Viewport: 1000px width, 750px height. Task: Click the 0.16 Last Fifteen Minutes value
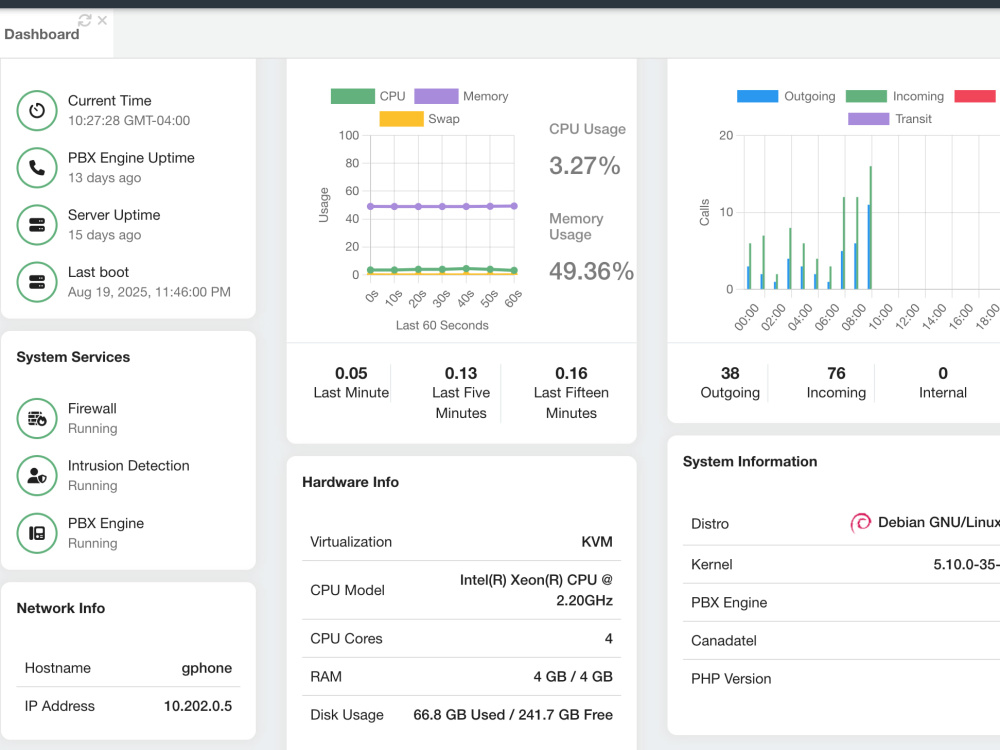[x=571, y=373]
